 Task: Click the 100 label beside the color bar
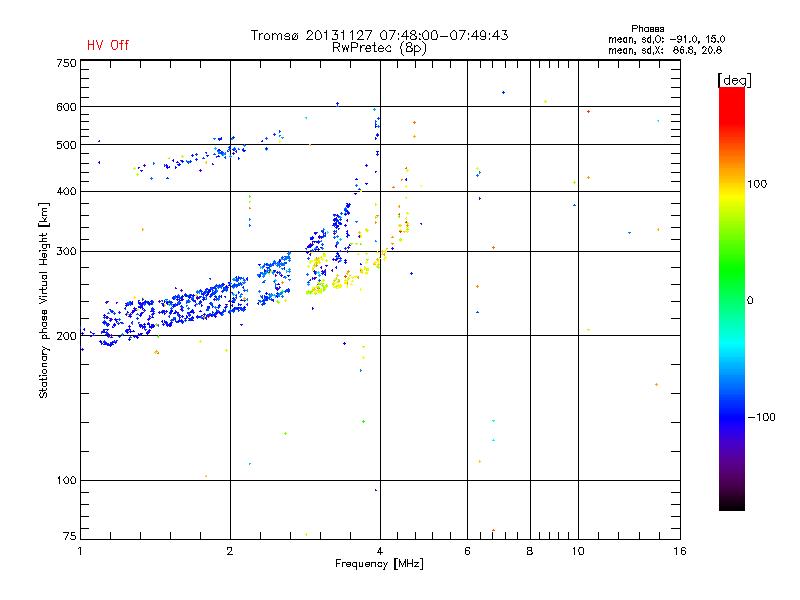coord(757,184)
